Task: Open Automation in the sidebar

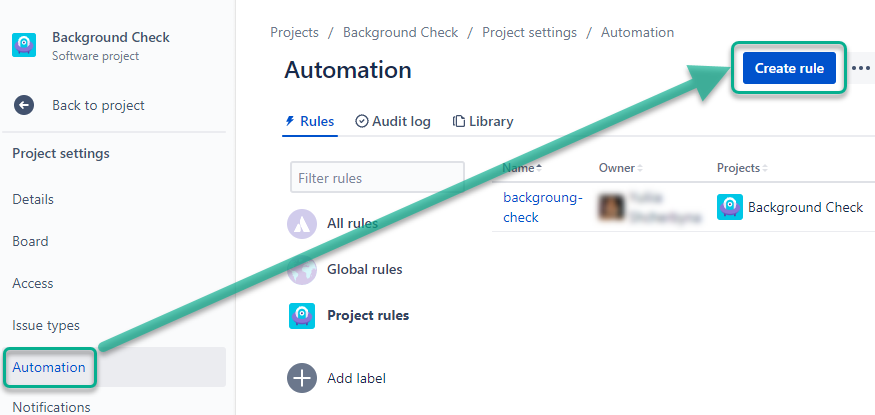Action: pos(49,367)
